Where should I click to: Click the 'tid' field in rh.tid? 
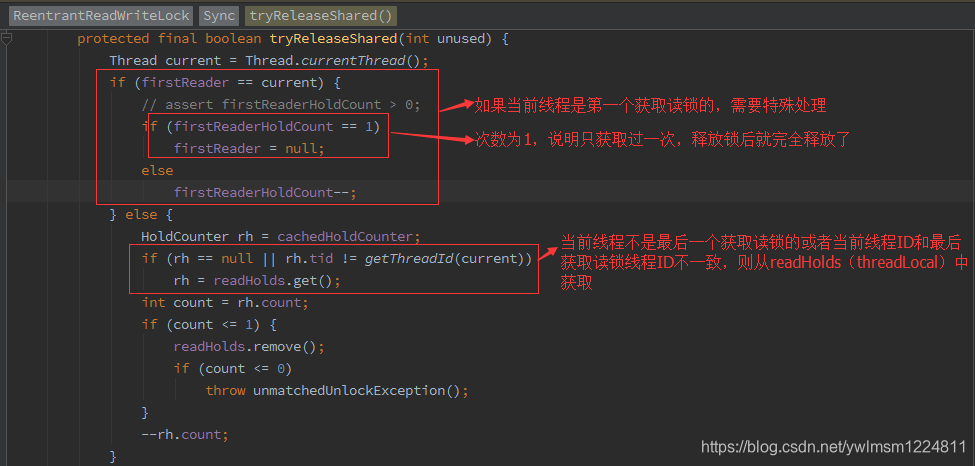(x=321, y=259)
